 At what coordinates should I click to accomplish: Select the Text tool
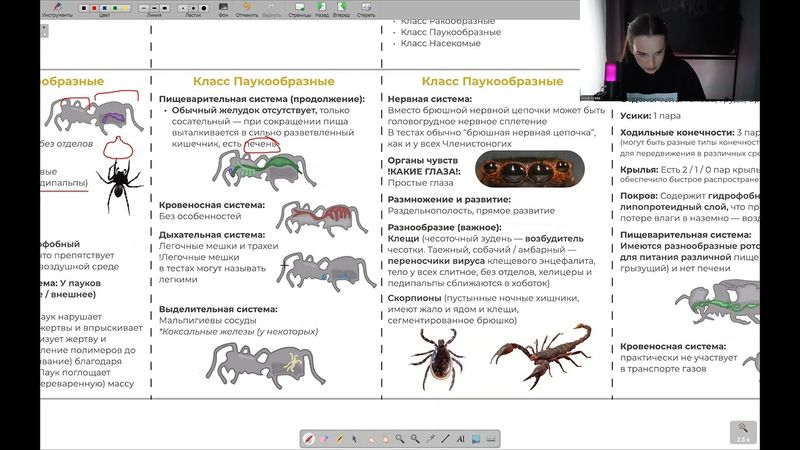click(461, 439)
